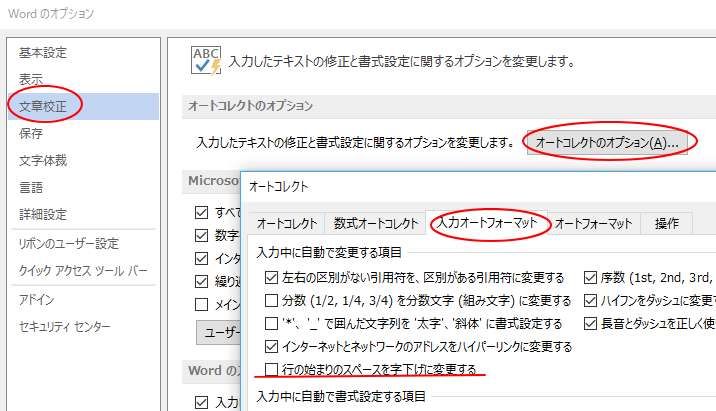The height and width of the screenshot is (411, 716).
Task: Toggle ハイフンをダッシュに変更 checkbox
Action: [590, 300]
